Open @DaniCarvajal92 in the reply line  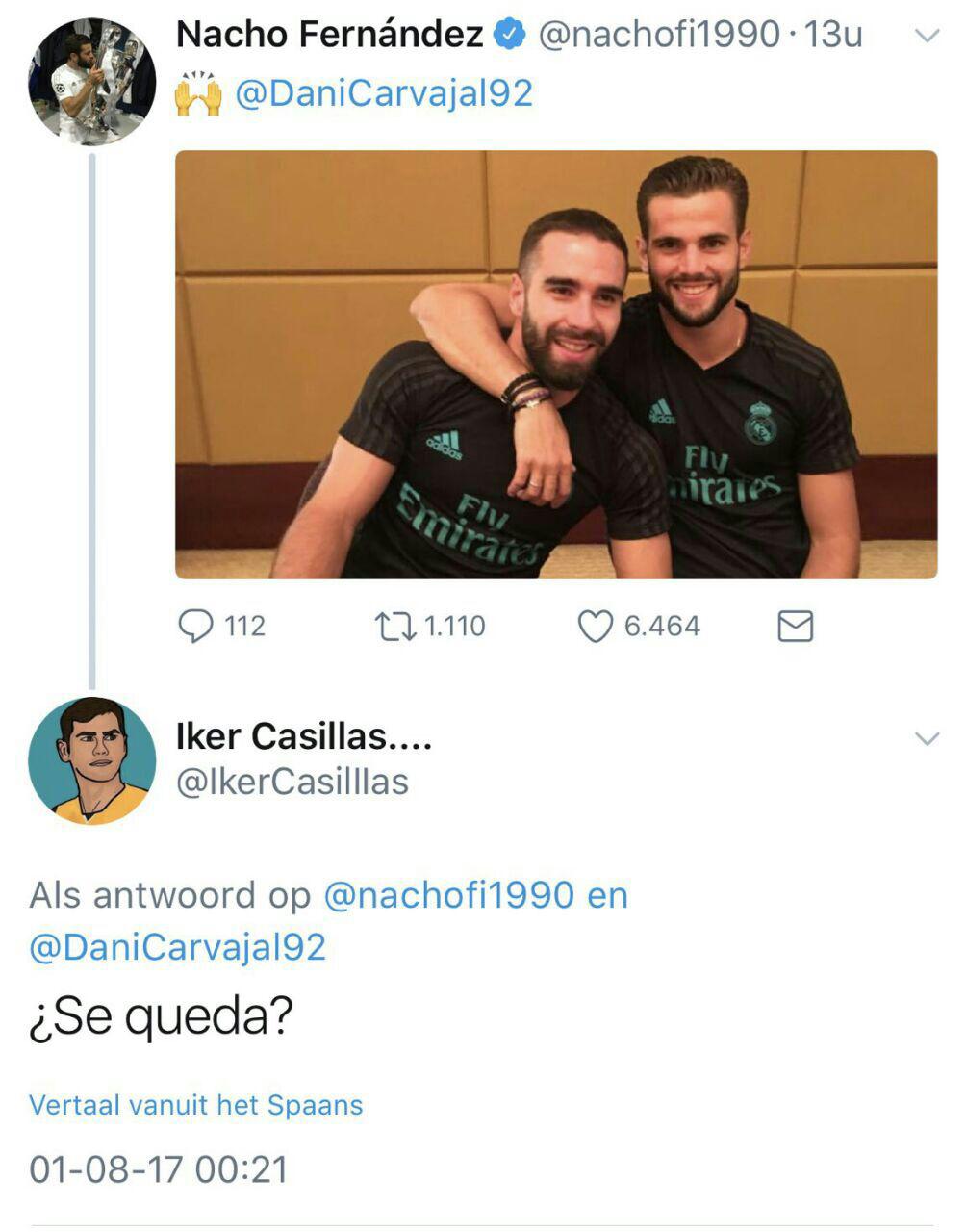[x=178, y=947]
